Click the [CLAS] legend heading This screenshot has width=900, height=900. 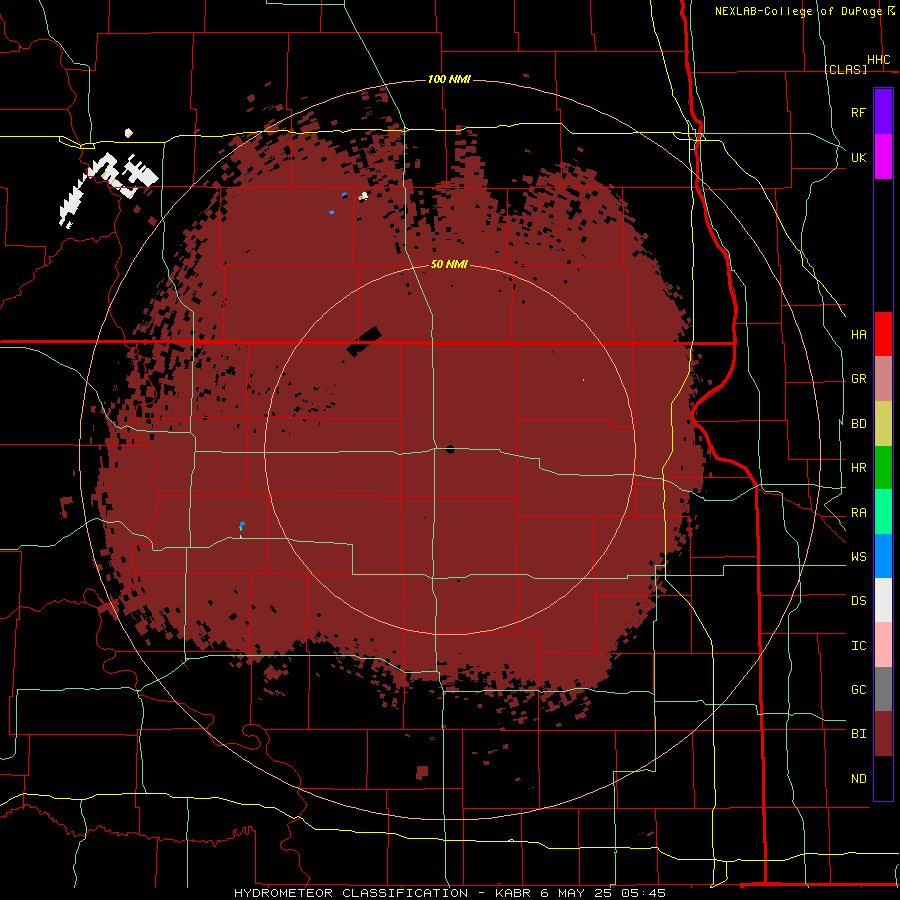click(x=845, y=69)
